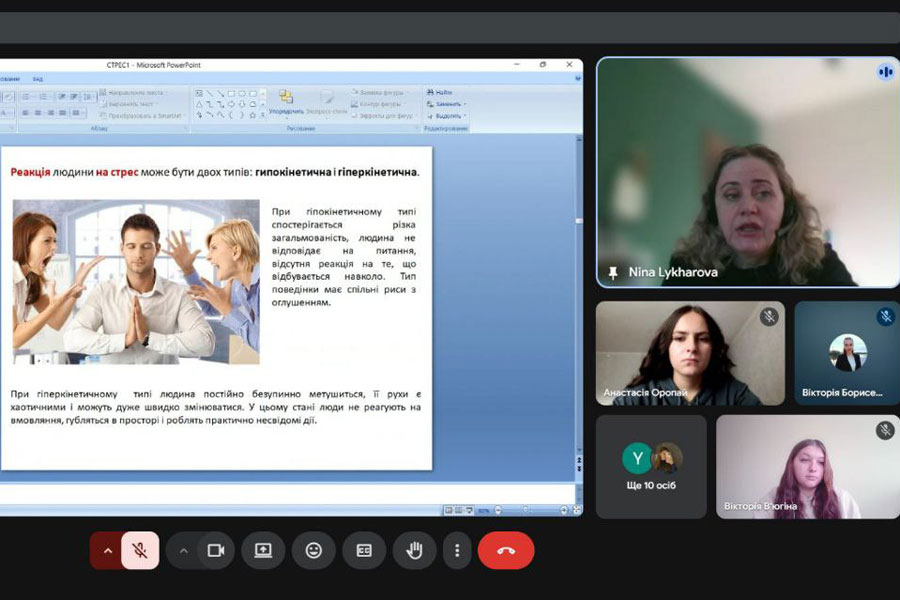This screenshot has width=900, height=600.
Task: Open audio settings chevron beside microphone
Action: pyautogui.click(x=107, y=551)
